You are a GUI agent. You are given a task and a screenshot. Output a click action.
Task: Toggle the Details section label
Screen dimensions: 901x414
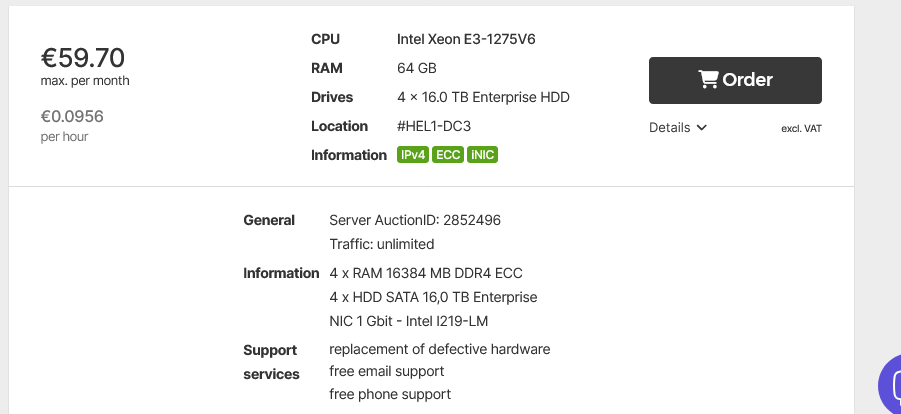point(669,128)
